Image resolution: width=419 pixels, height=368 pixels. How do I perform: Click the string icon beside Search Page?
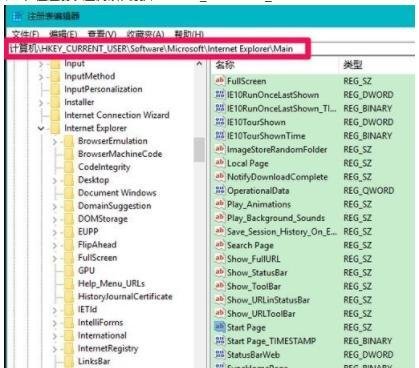click(x=220, y=245)
